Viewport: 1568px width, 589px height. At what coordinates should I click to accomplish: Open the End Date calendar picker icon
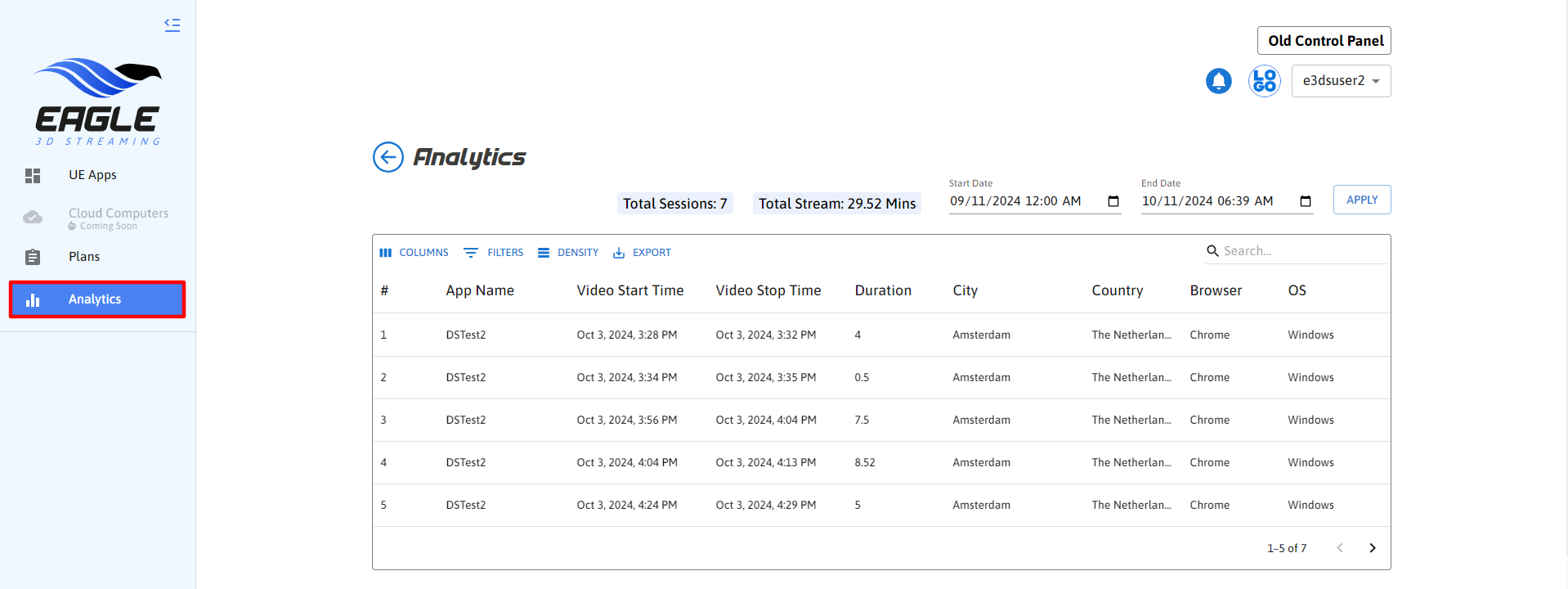(x=1305, y=201)
